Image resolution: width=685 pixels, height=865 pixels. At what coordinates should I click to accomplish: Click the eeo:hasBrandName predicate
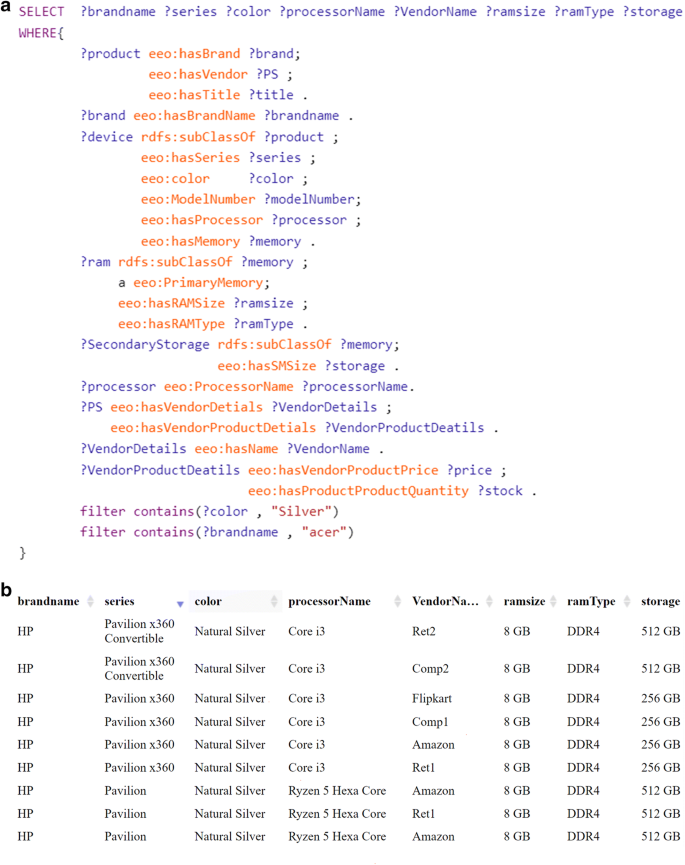(194, 115)
